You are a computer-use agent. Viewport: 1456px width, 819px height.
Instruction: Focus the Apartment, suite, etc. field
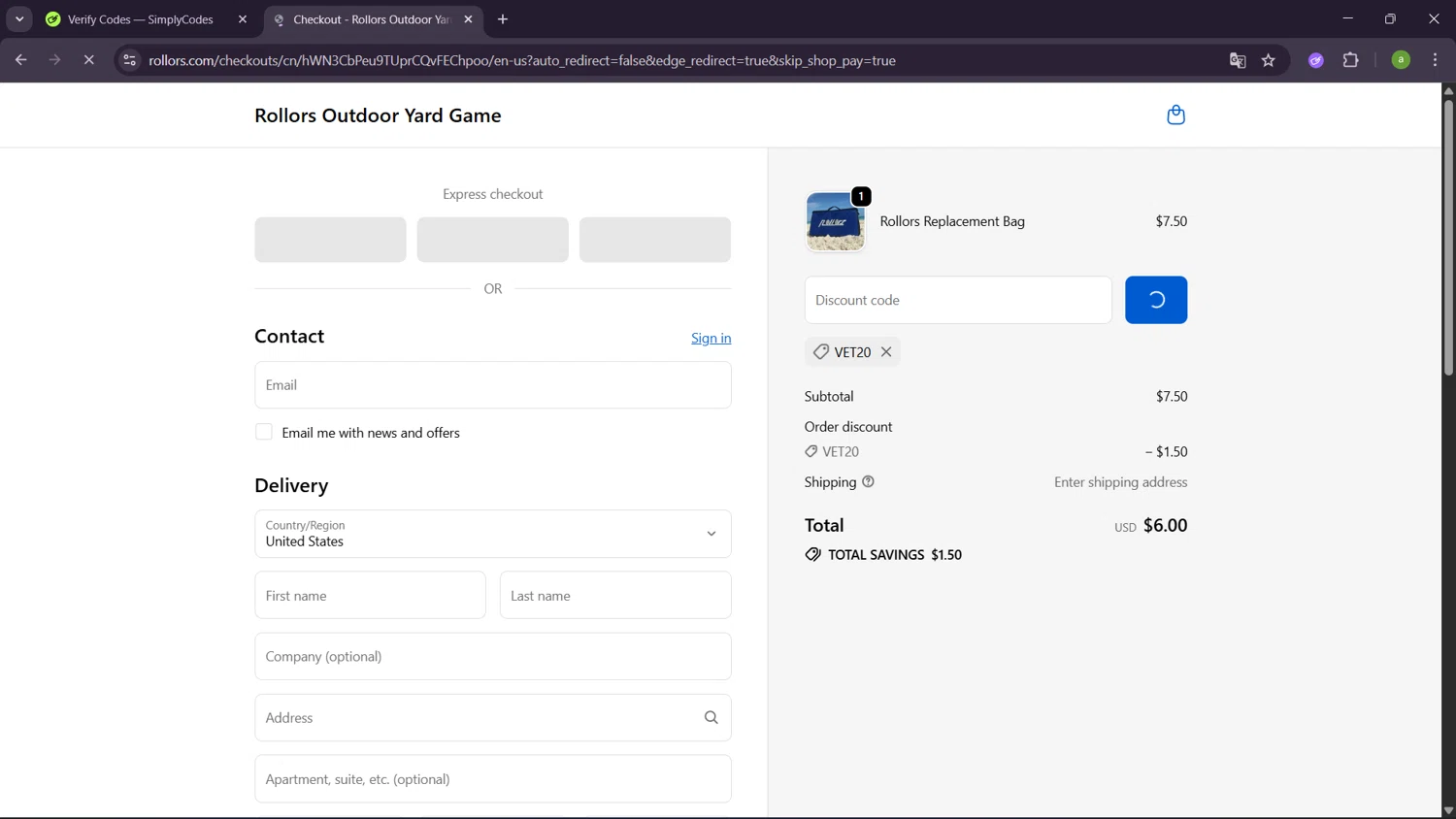pyautogui.click(x=493, y=779)
